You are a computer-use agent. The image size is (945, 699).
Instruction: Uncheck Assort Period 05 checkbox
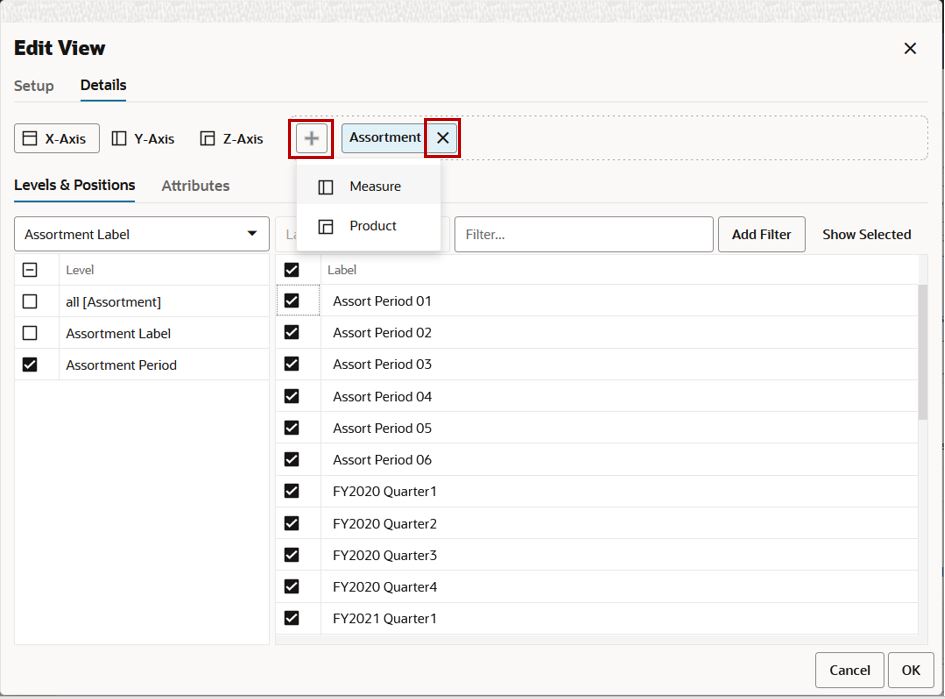point(292,428)
